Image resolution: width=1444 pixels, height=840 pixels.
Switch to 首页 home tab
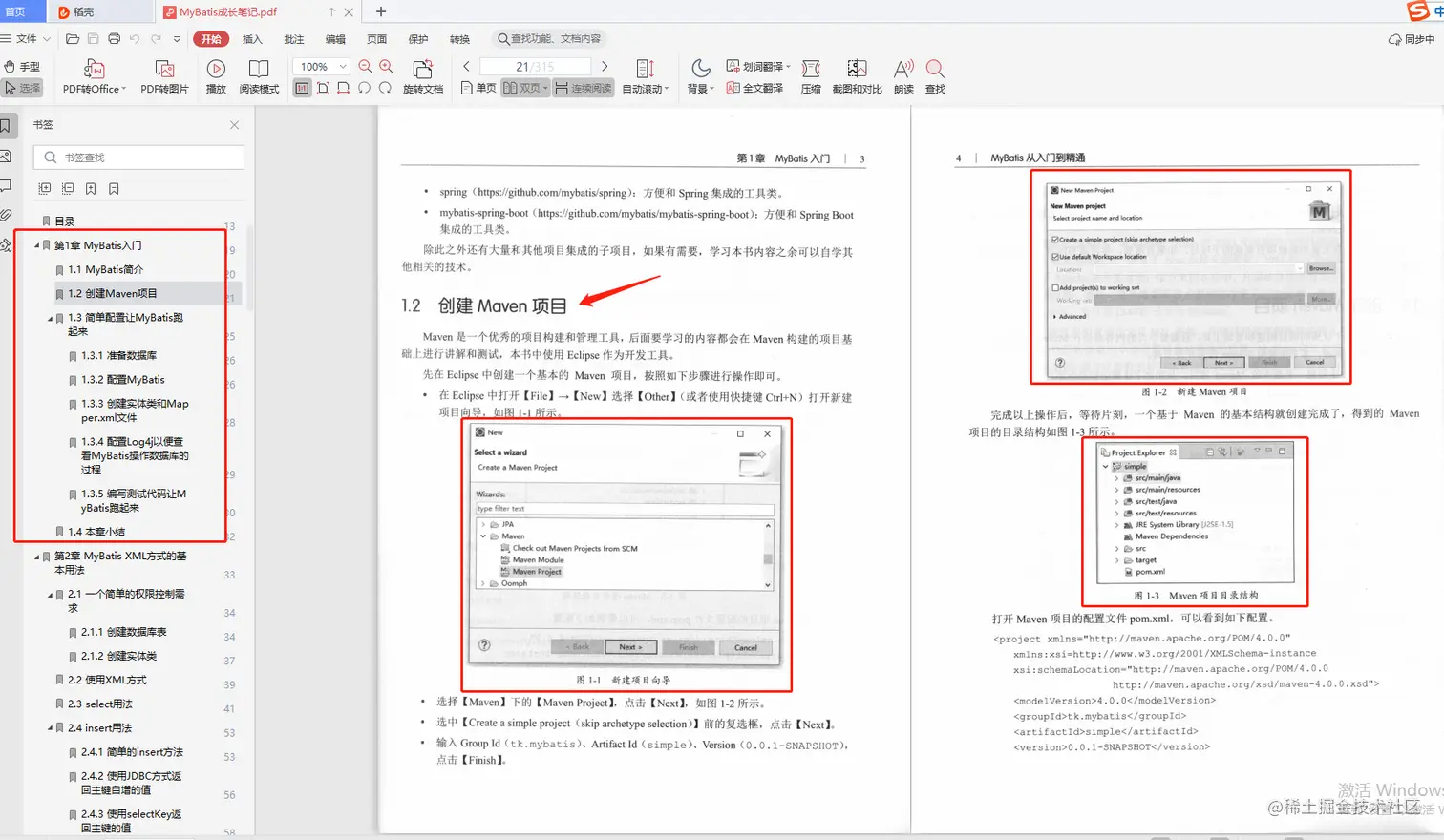click(x=22, y=11)
